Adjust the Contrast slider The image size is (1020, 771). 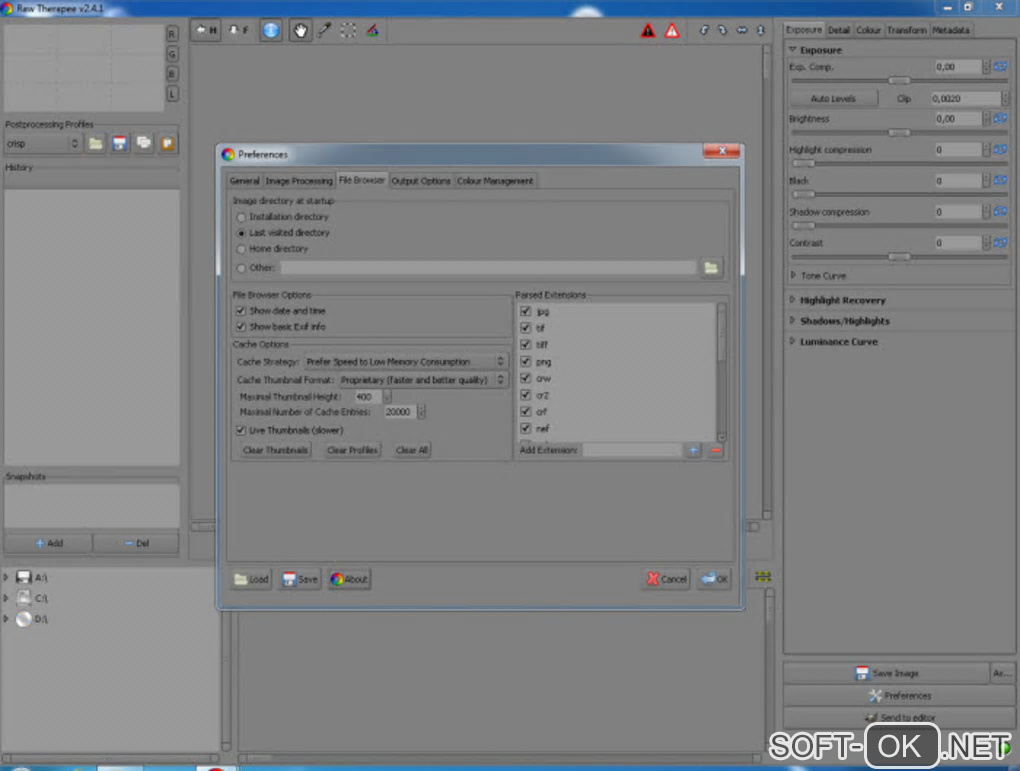pos(899,256)
